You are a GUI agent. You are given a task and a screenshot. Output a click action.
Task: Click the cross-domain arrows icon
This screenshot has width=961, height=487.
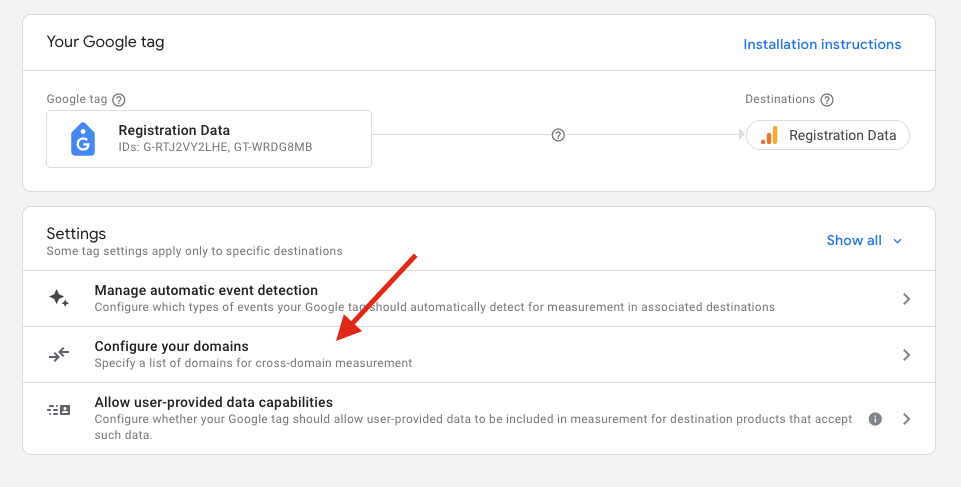tap(59, 354)
